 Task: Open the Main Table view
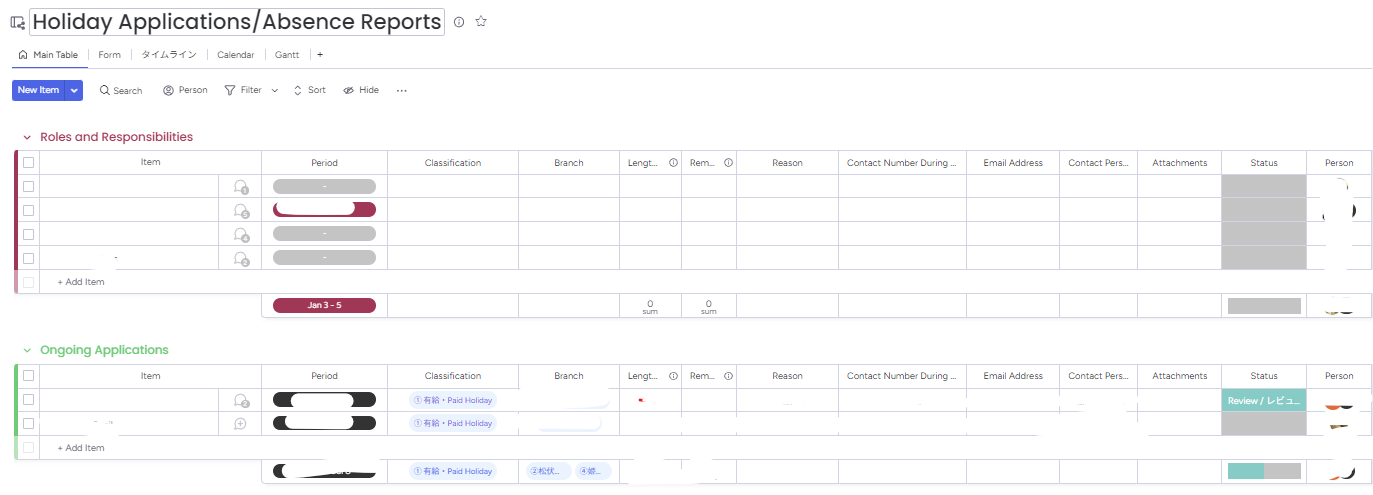[49, 55]
